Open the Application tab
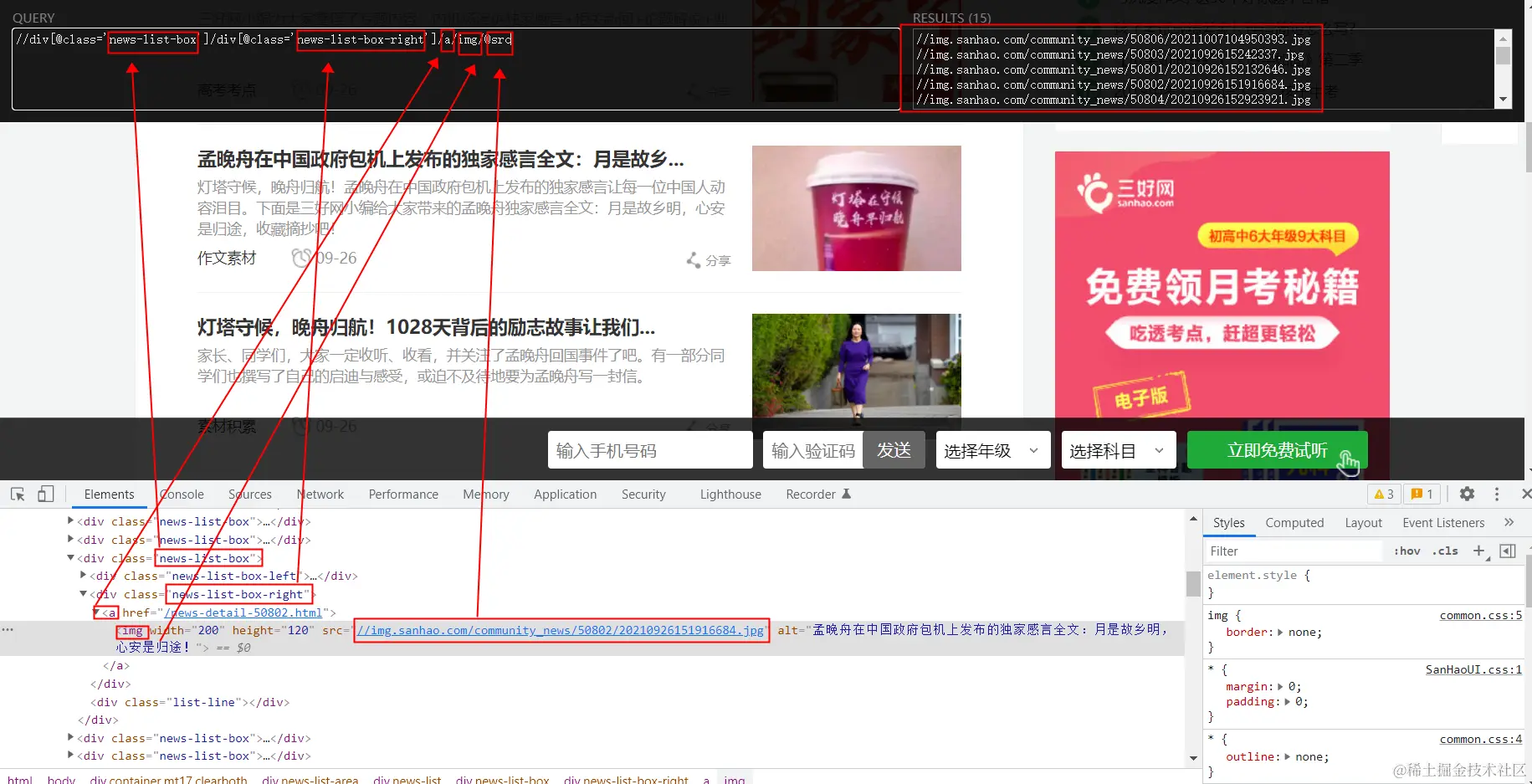 click(566, 494)
